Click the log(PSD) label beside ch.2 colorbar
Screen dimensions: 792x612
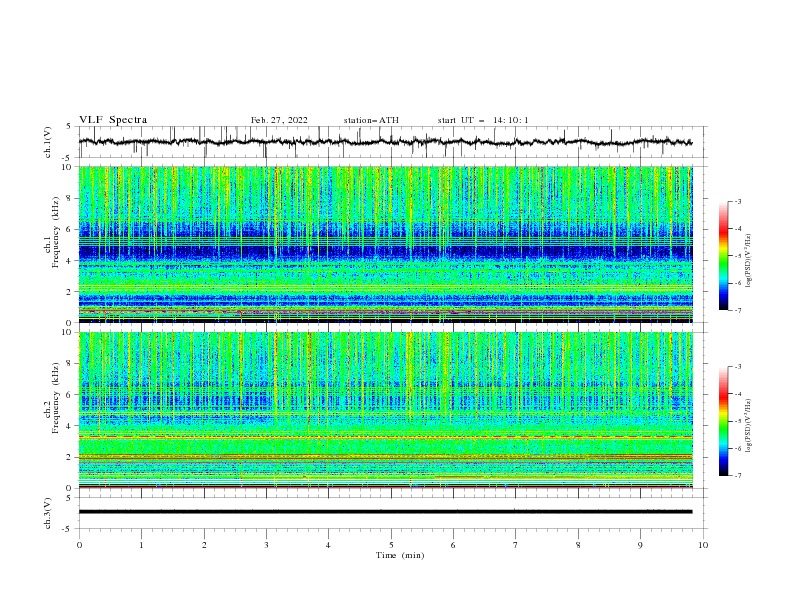point(749,425)
